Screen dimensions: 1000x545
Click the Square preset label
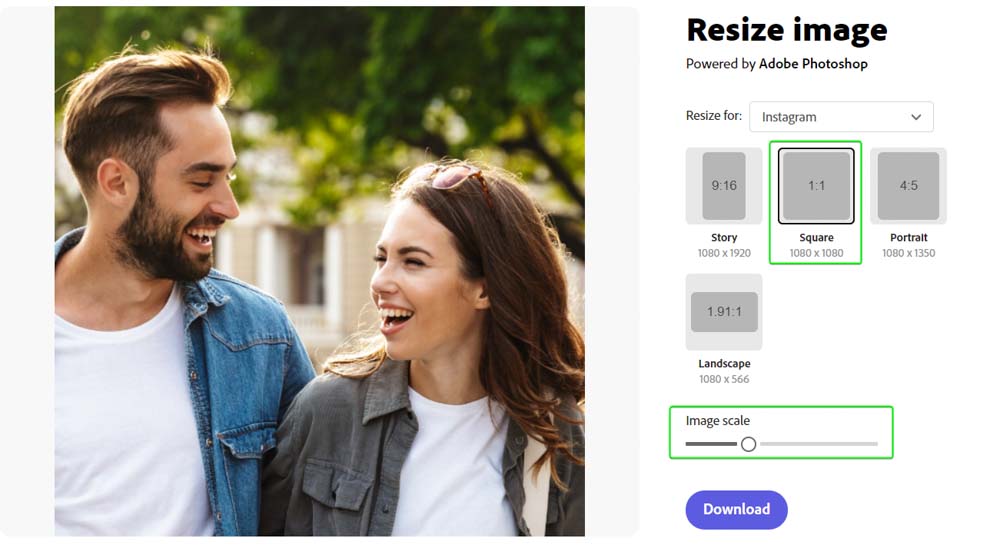[816, 237]
